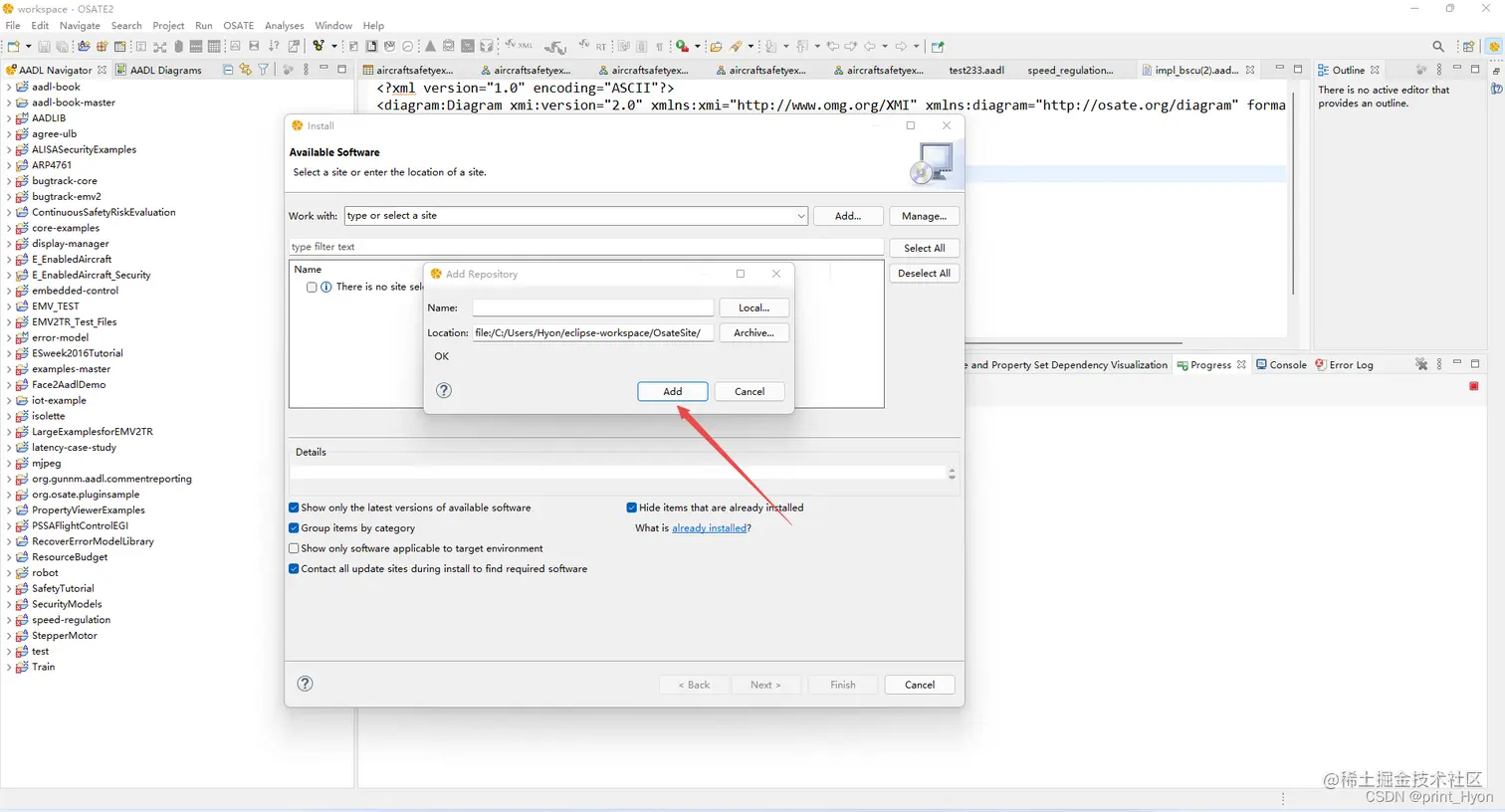Uncheck Hide items that are already installed

(x=631, y=507)
